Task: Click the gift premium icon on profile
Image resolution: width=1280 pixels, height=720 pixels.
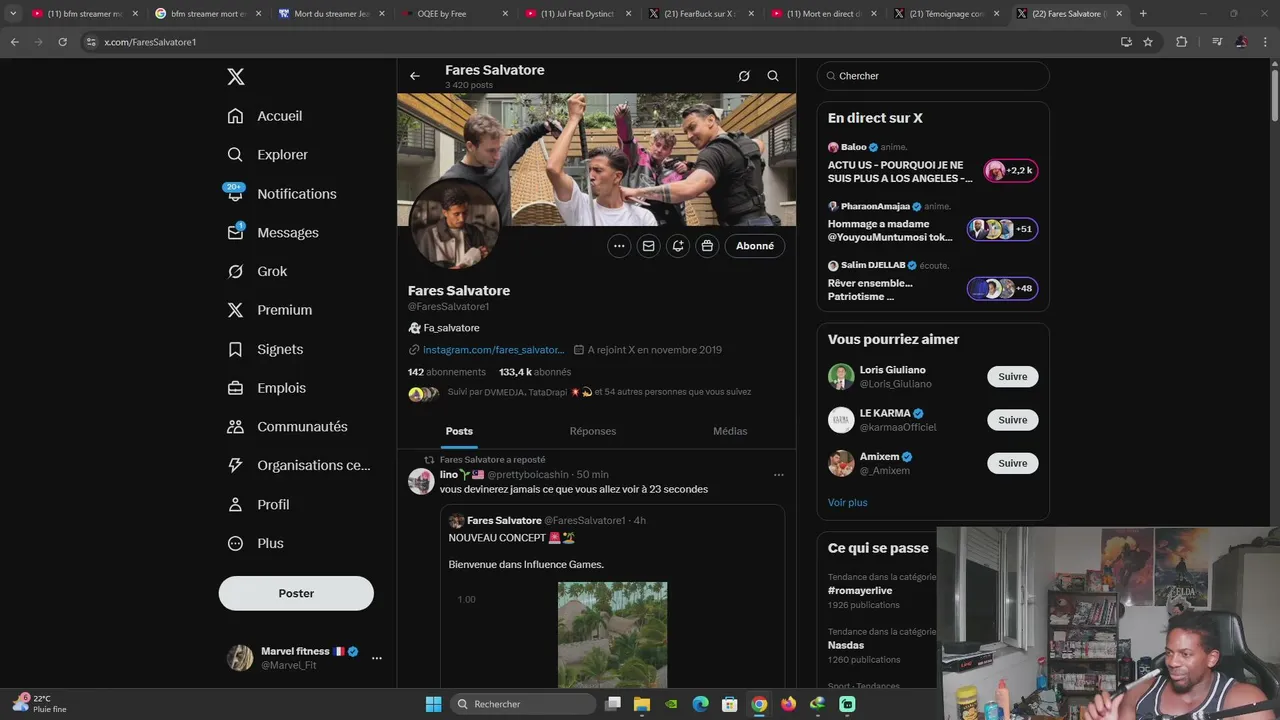Action: coord(708,246)
